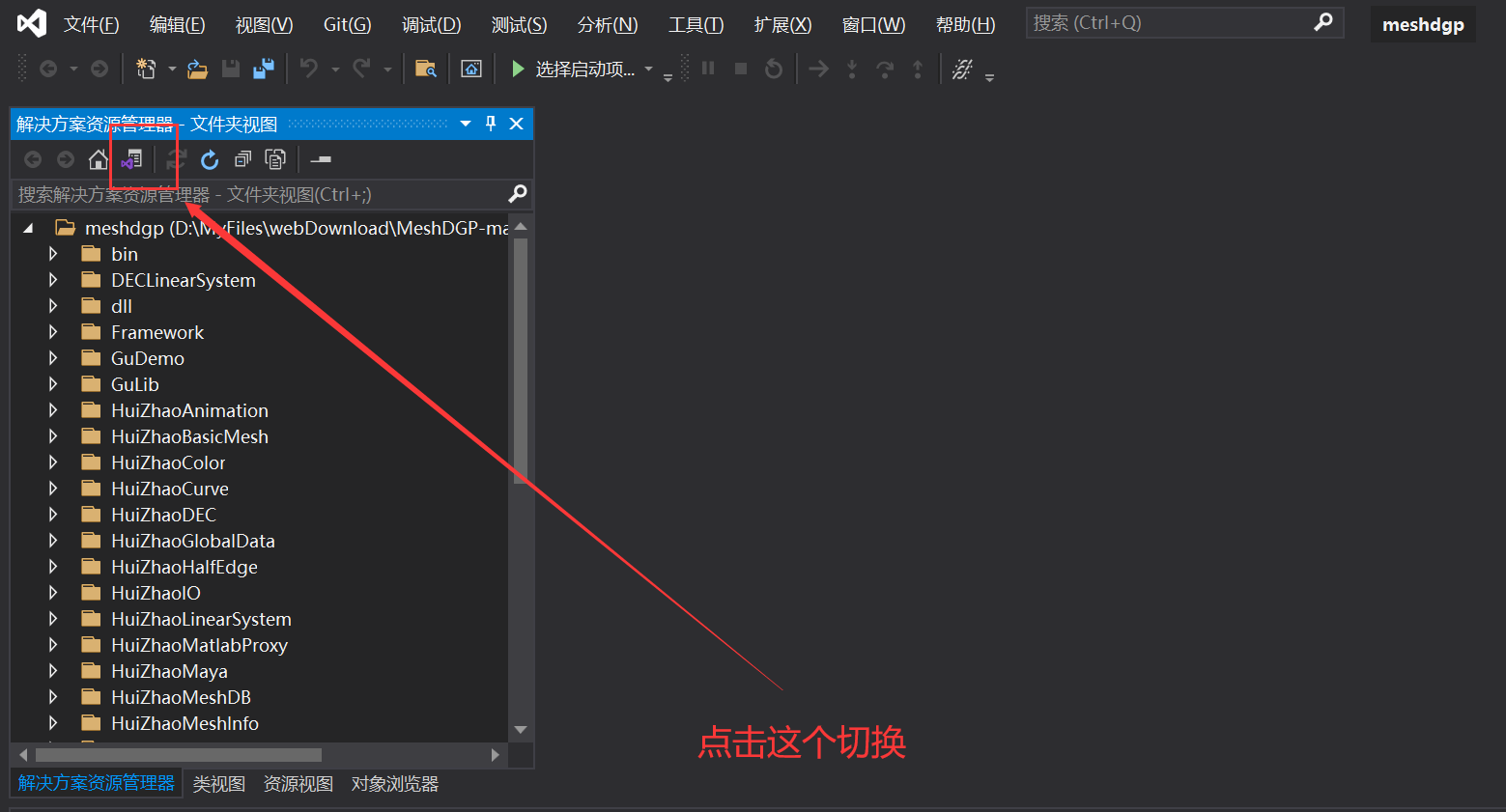Collapse the meshdgp root folder node
Image resolution: width=1506 pixels, height=812 pixels.
[x=28, y=229]
